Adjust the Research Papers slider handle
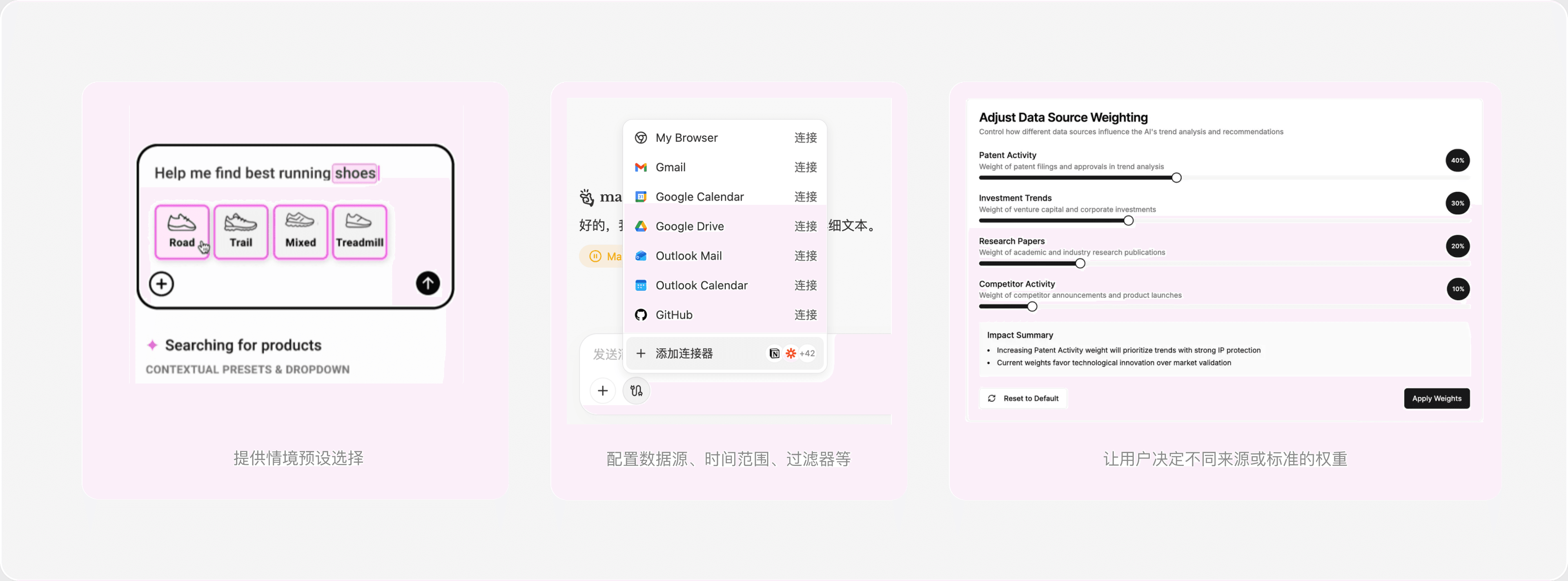The image size is (1568, 581). point(1080,264)
